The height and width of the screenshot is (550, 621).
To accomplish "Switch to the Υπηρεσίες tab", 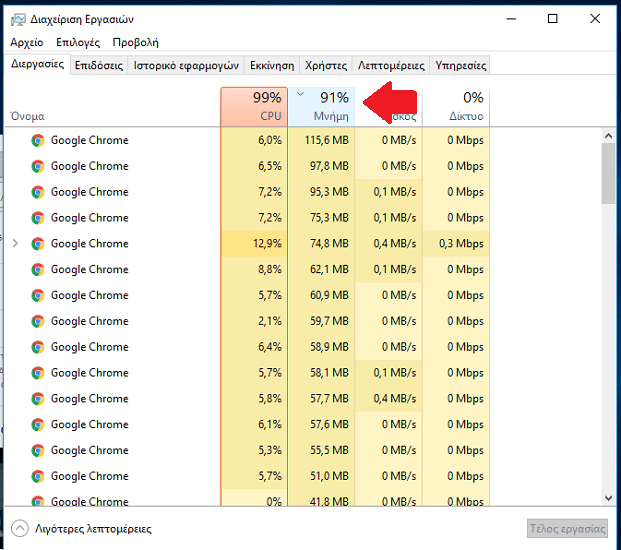I will pyautogui.click(x=460, y=66).
